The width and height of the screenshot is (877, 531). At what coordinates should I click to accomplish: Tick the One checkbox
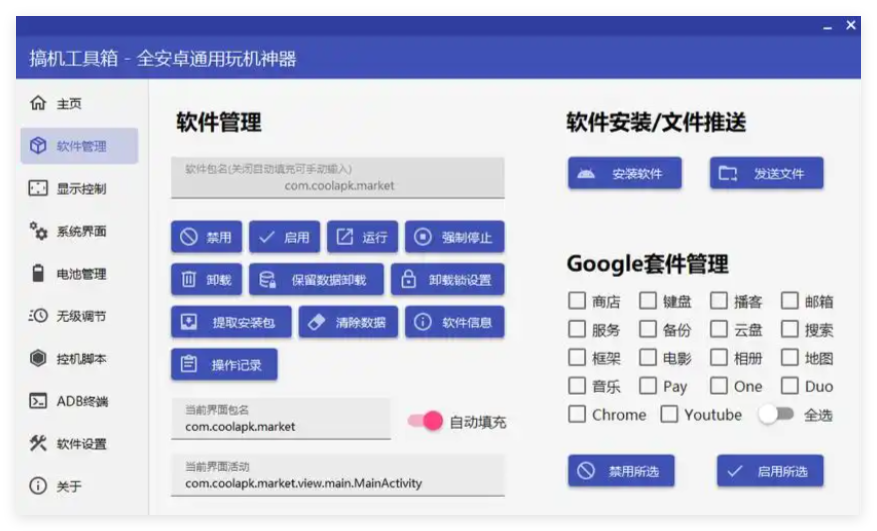pyautogui.click(x=719, y=386)
